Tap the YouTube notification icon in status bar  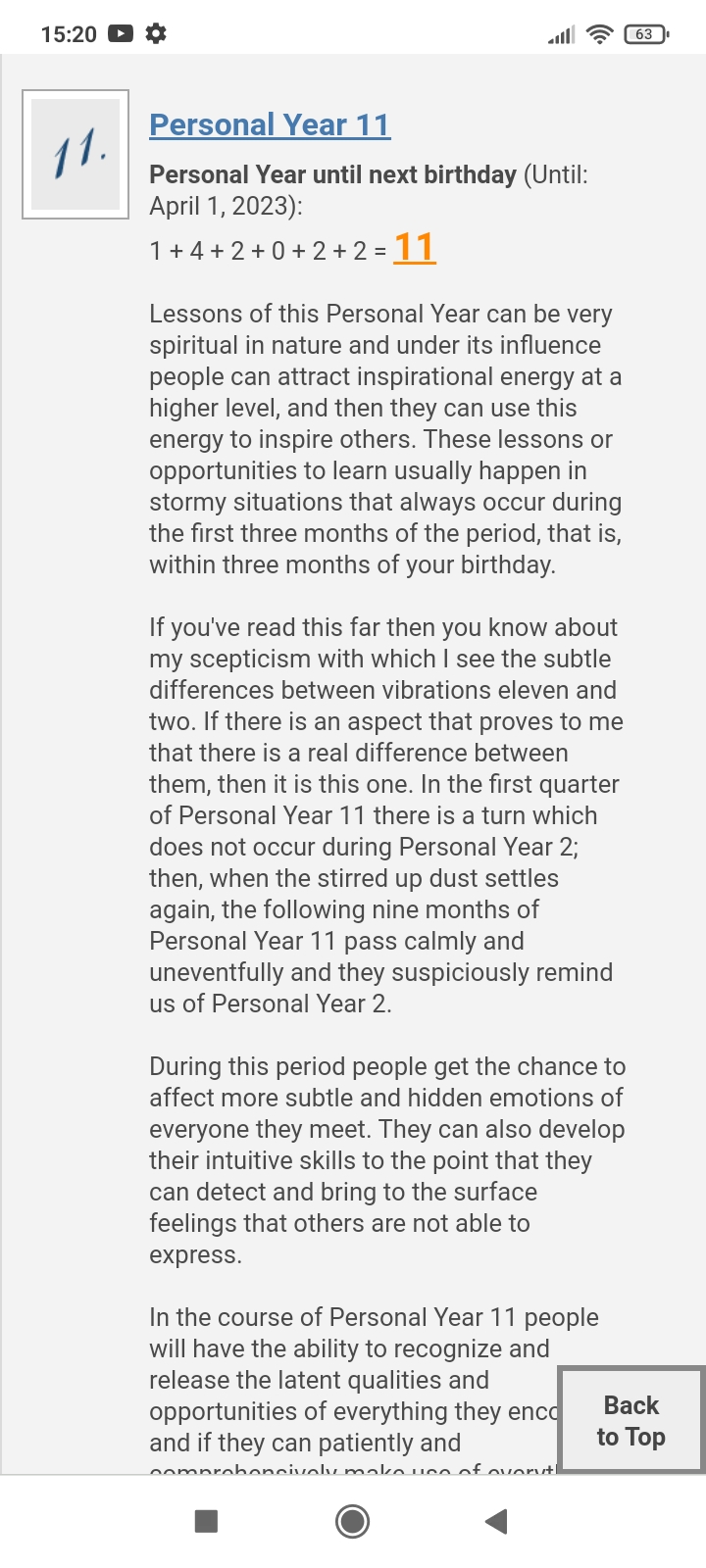[x=120, y=33]
